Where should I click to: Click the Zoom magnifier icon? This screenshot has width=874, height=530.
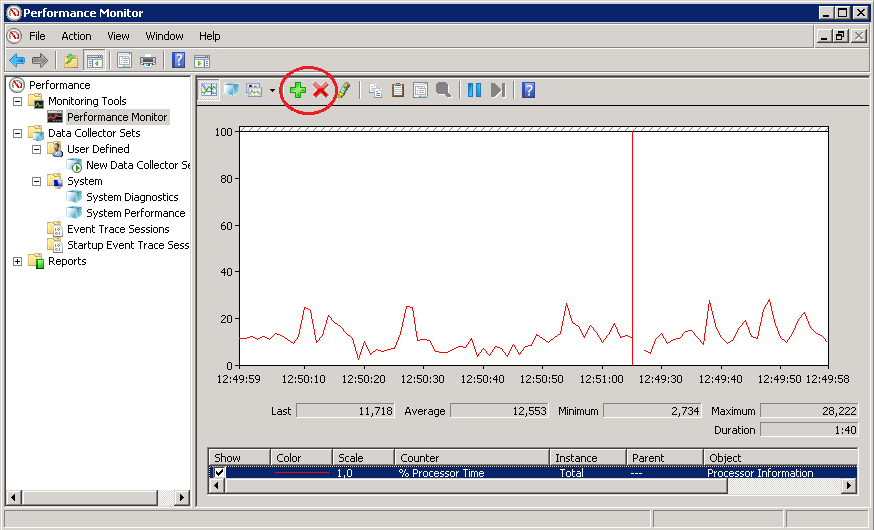pos(444,90)
